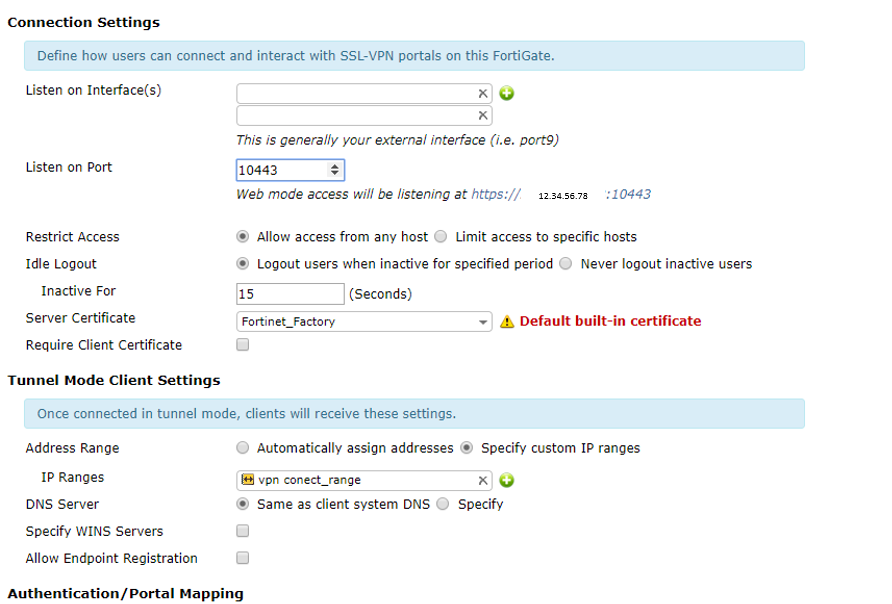
Task: Remove the second listen interface entry
Action: 483,116
